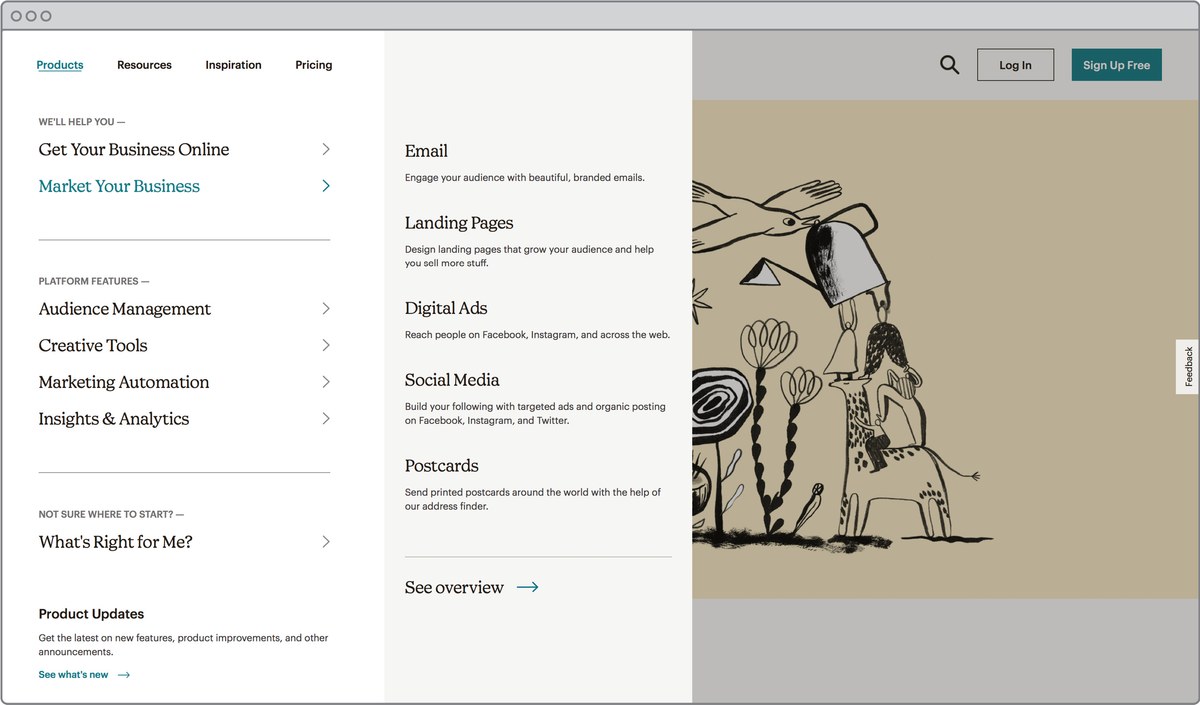Image resolution: width=1200 pixels, height=705 pixels.
Task: Select the Landing Pages heading
Action: point(459,223)
